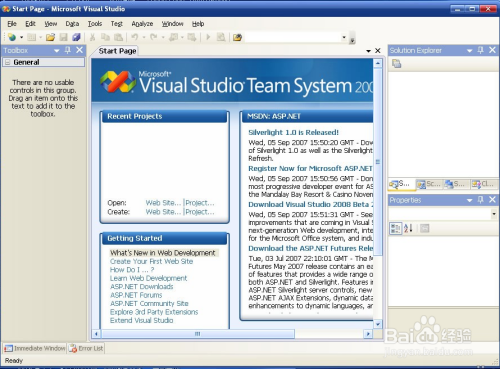Open the Help menu
Image resolution: width=500 pixels, height=369 pixels.
[198, 24]
